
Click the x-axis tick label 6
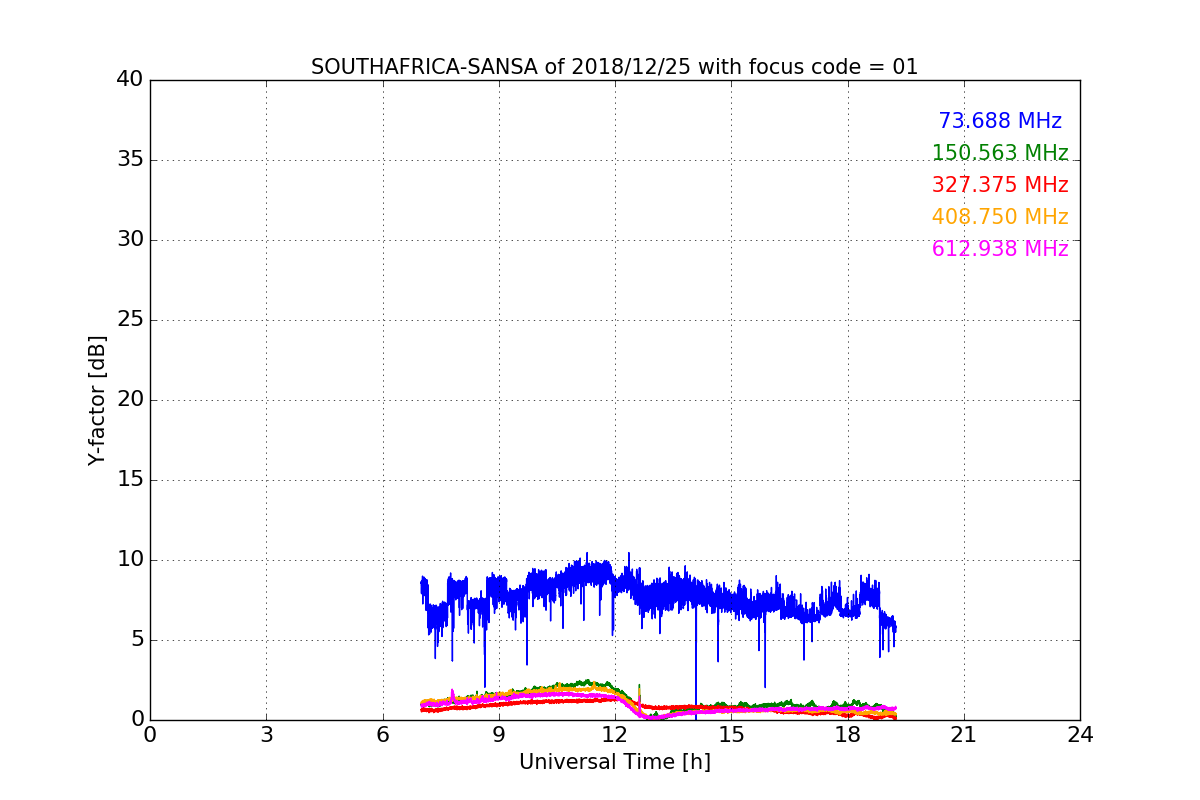[x=383, y=735]
